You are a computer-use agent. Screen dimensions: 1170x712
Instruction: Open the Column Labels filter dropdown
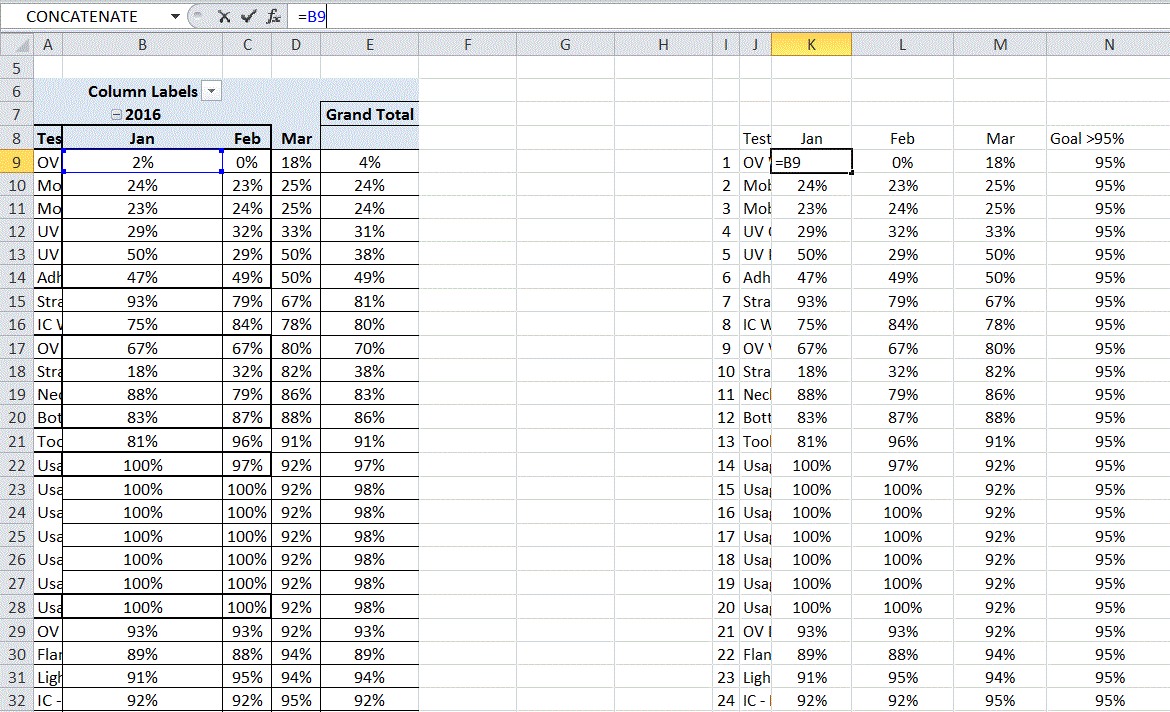coord(211,91)
